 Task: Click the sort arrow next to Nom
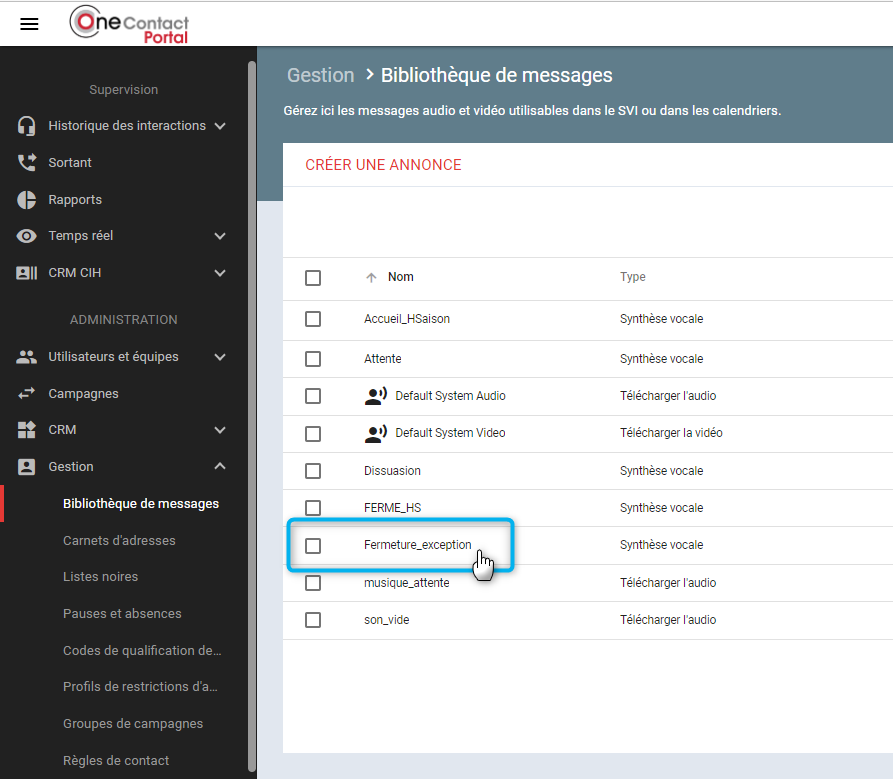point(371,277)
